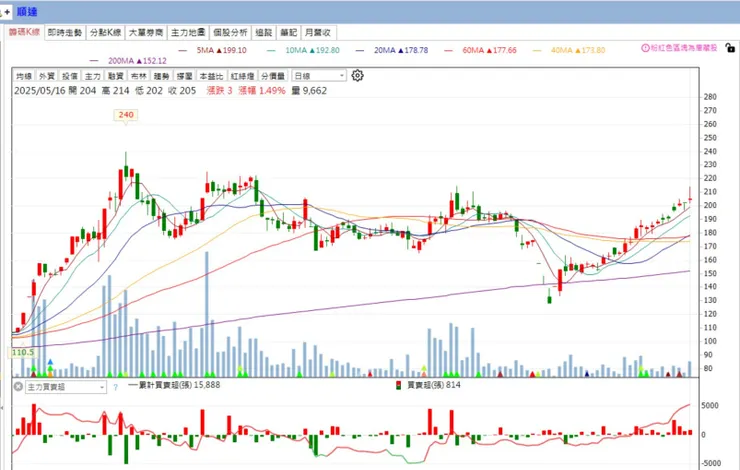Click the 240 high price marker
The height and width of the screenshot is (470, 740).
(126, 115)
